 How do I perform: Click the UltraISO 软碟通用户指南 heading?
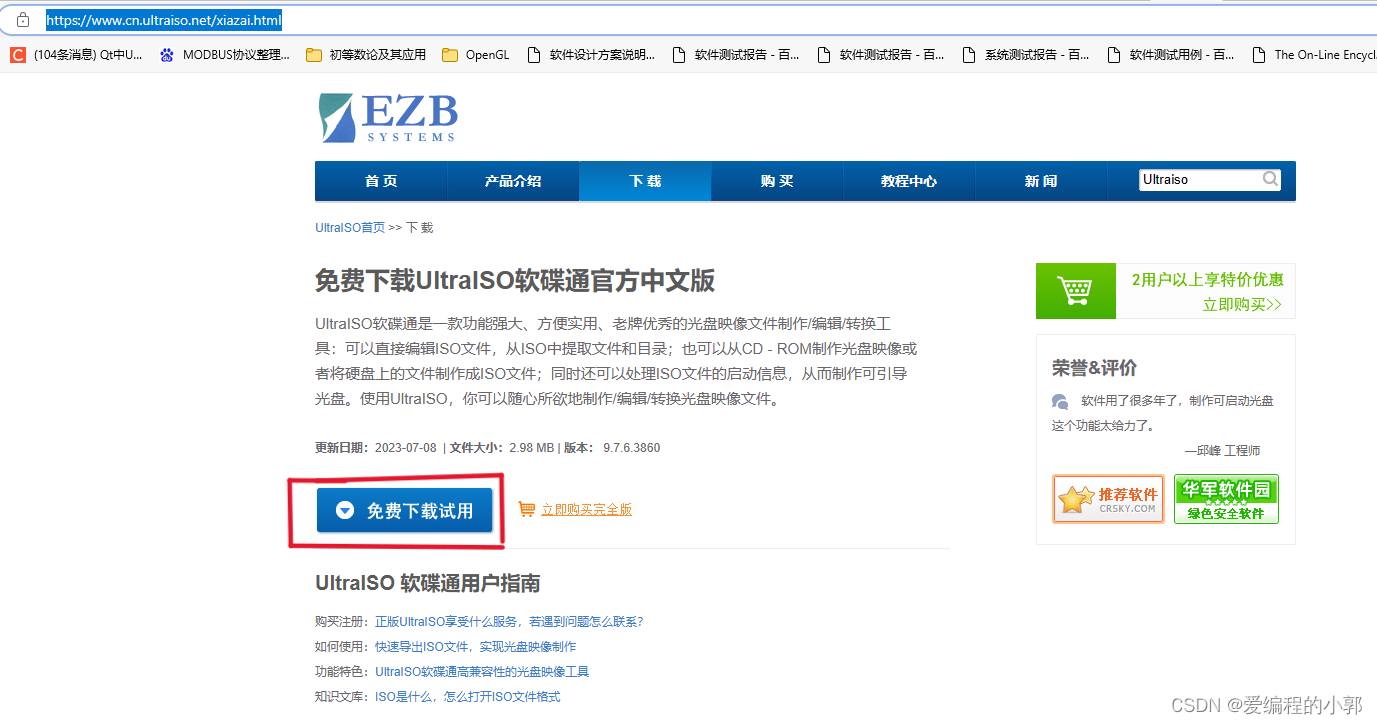428,583
